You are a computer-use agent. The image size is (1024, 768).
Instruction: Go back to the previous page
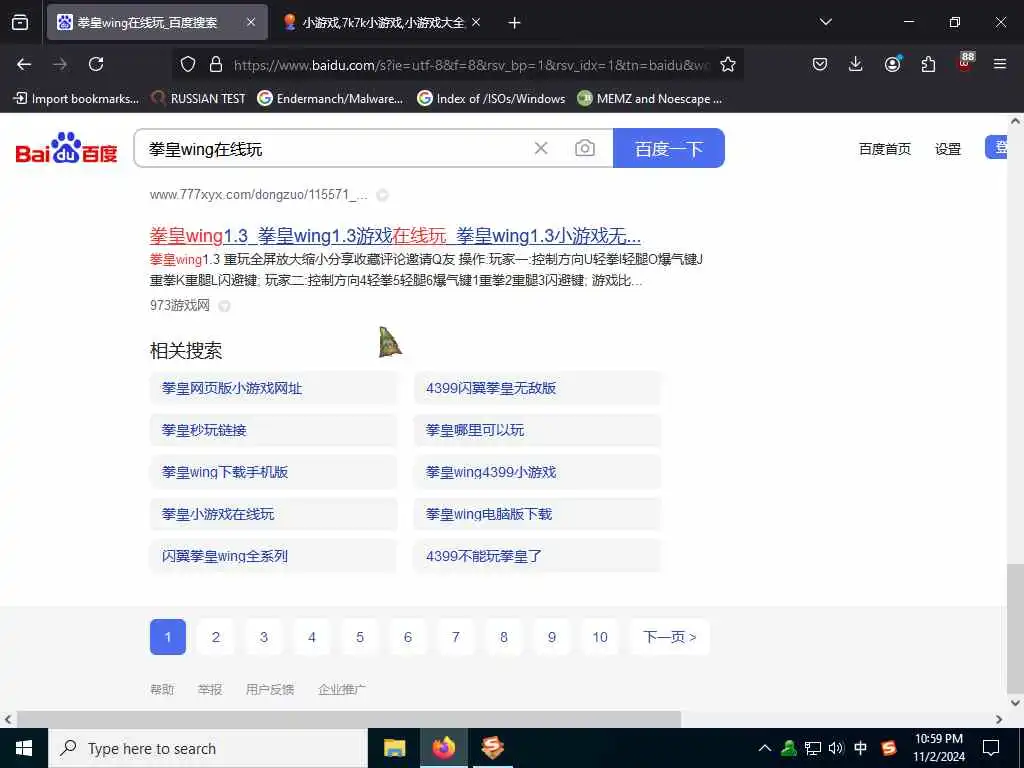tap(24, 64)
